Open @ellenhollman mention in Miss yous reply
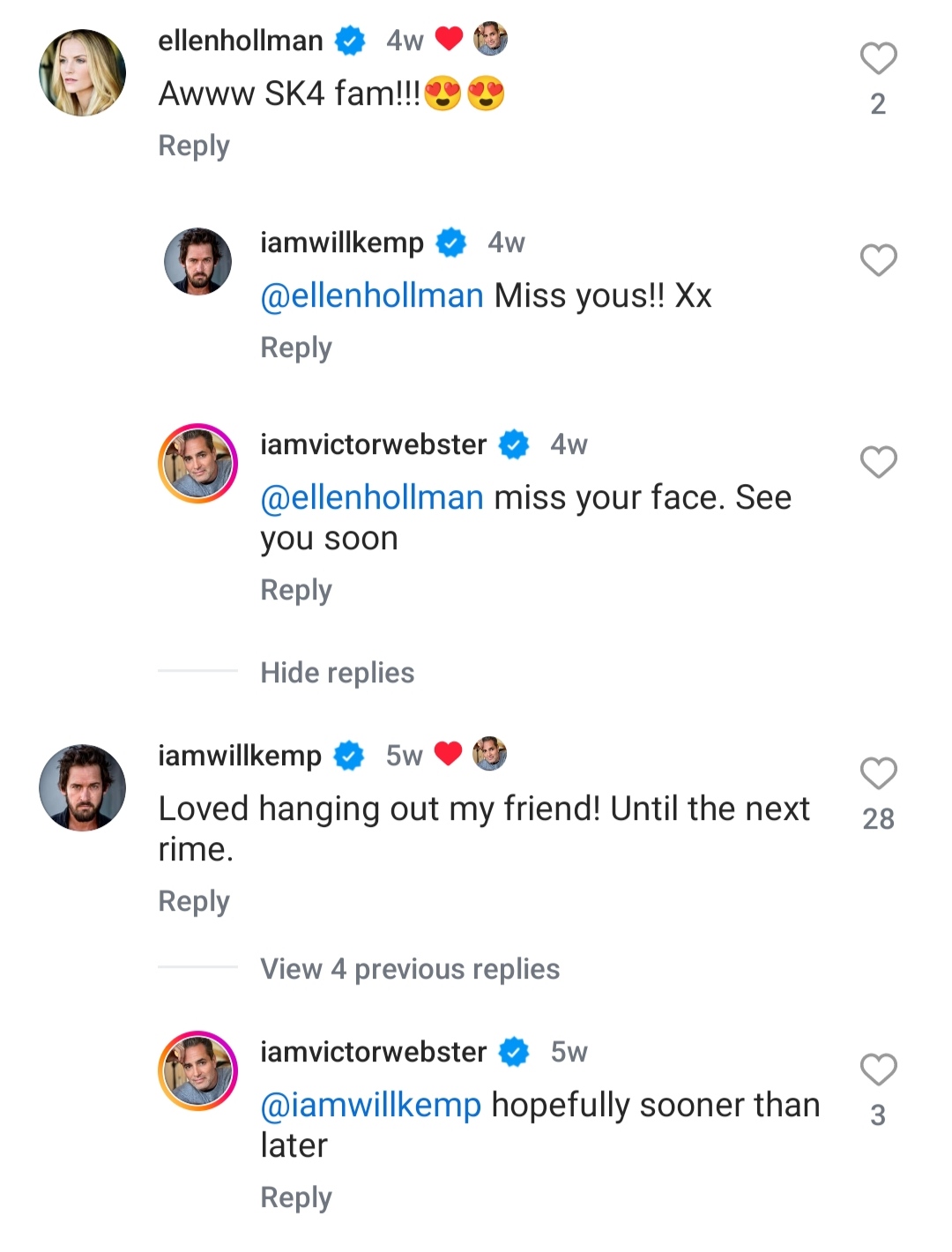 (x=372, y=296)
